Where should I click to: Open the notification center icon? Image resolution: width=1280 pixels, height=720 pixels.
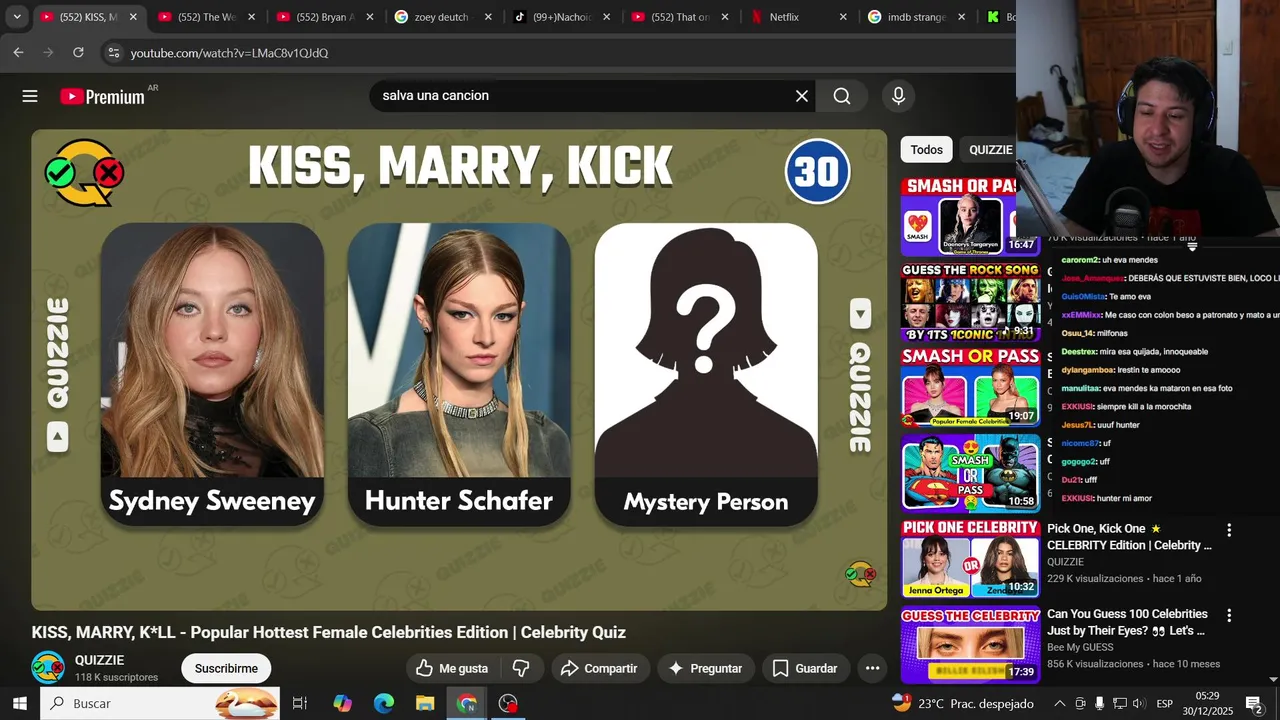pyautogui.click(x=1254, y=703)
